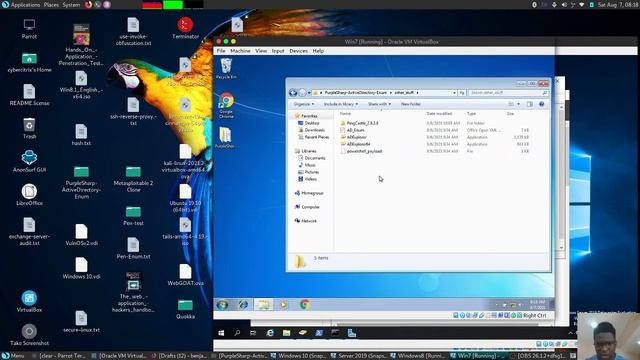Viewport: 640px width, 360px height.
Task: Open the Share with dropdown
Action: (379, 104)
